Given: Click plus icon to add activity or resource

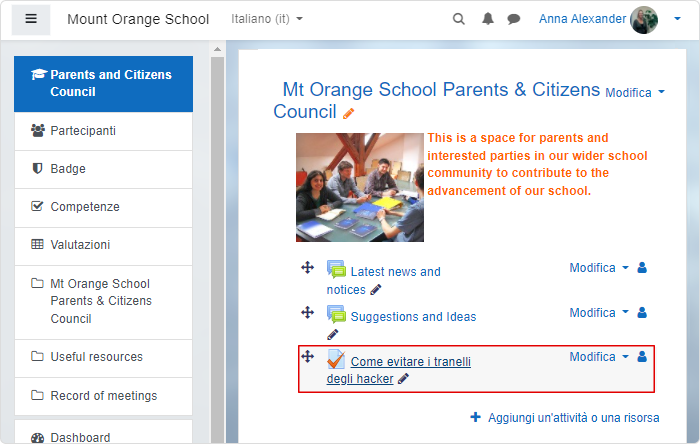Looking at the screenshot, I should coord(475,417).
